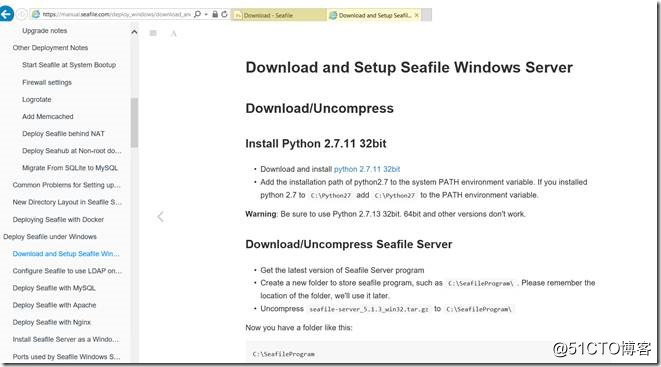
Task: Open 'Start Seafile at System Bootup'
Action: point(69,65)
